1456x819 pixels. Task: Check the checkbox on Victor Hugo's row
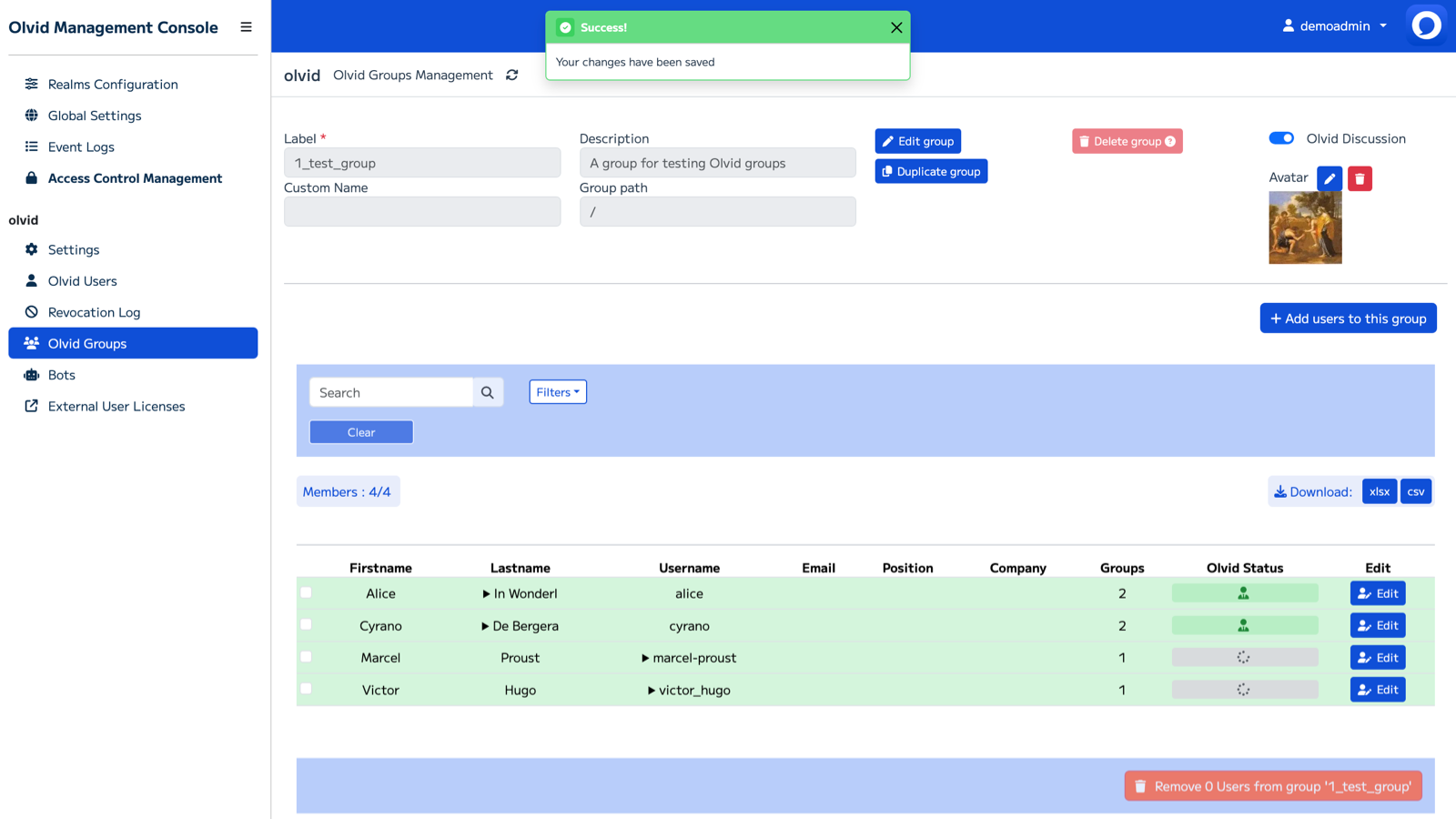[x=306, y=689]
